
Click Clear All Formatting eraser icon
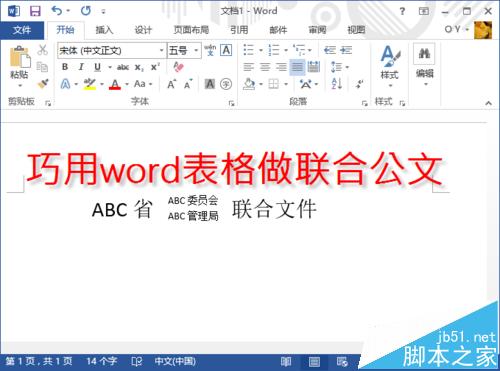179,67
